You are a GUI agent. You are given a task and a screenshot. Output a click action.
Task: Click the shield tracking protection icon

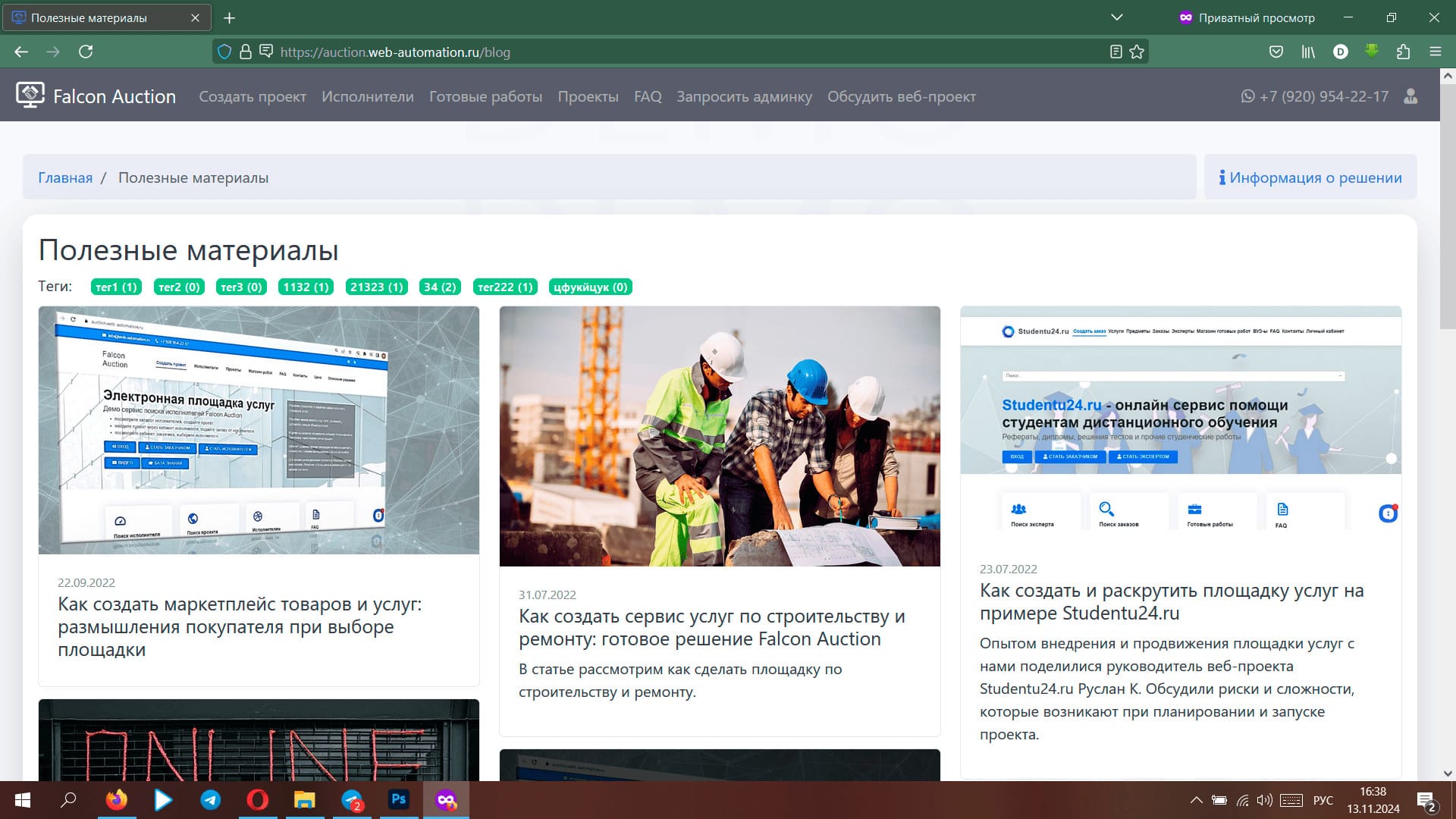tap(224, 52)
